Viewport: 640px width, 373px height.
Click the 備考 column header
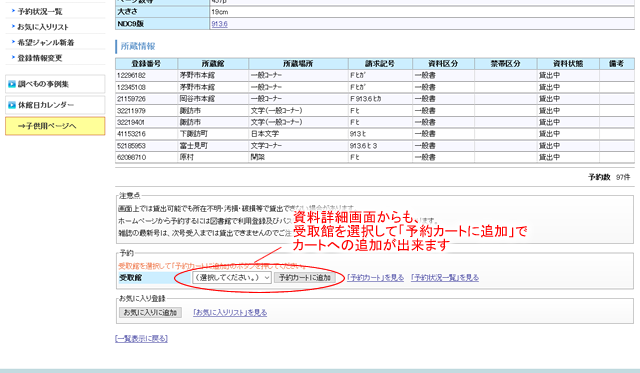(x=617, y=64)
